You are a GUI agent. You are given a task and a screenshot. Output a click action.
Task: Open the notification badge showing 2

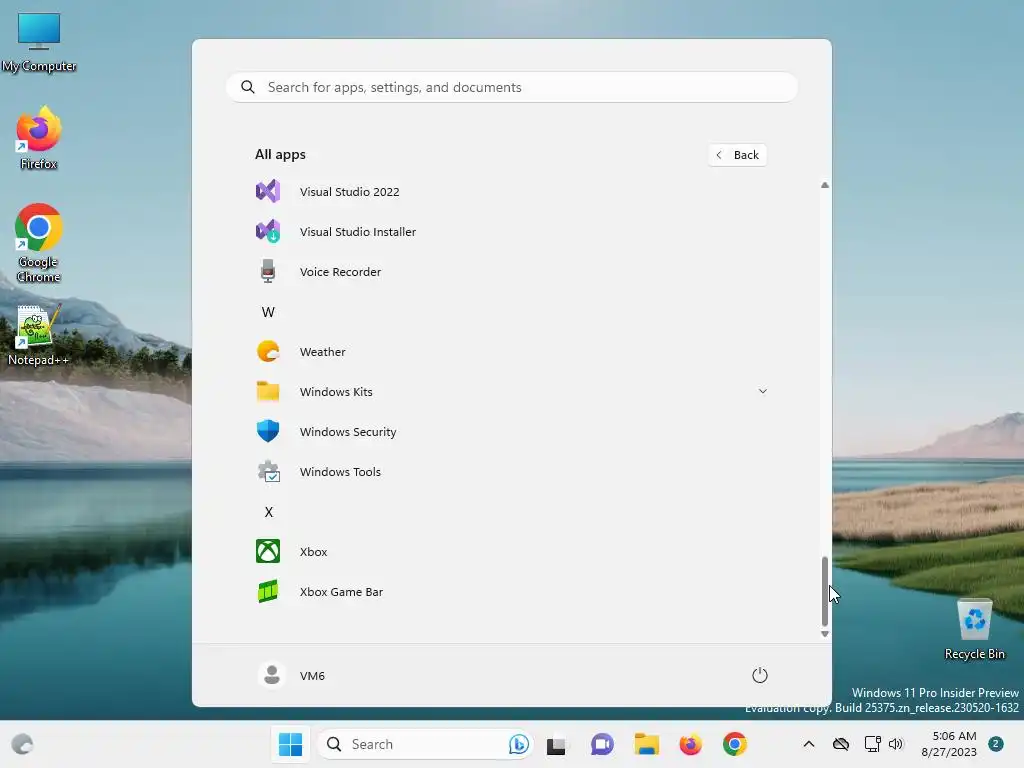click(x=995, y=743)
